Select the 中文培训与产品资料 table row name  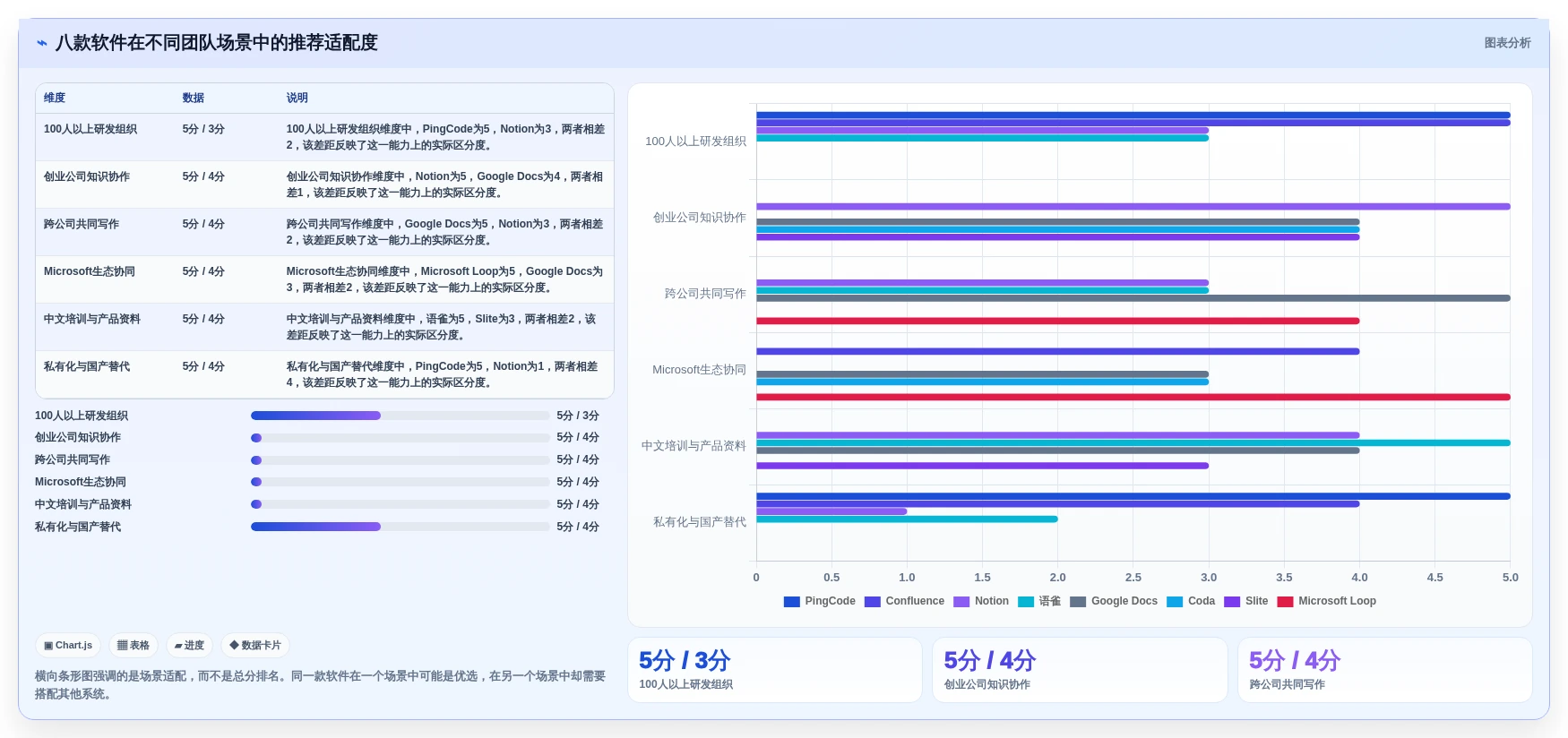[92, 320]
